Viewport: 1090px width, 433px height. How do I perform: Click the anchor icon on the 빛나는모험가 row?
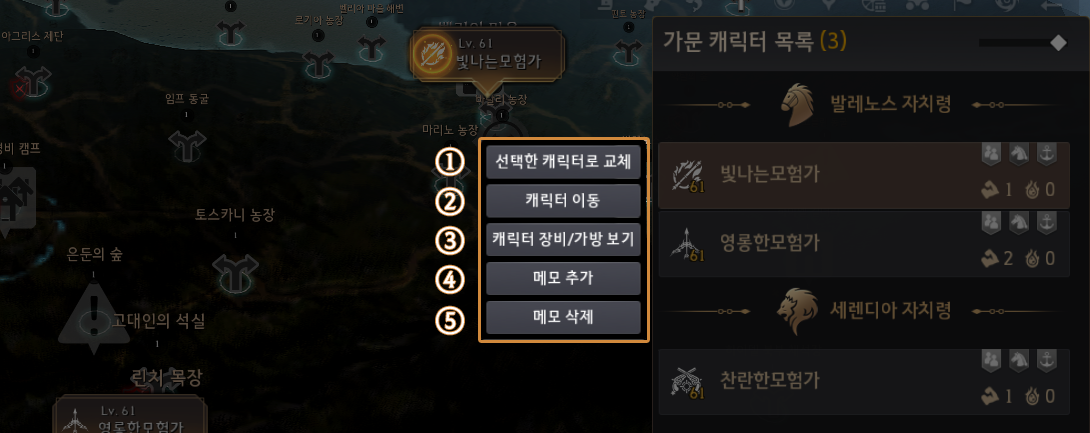tap(1043, 154)
